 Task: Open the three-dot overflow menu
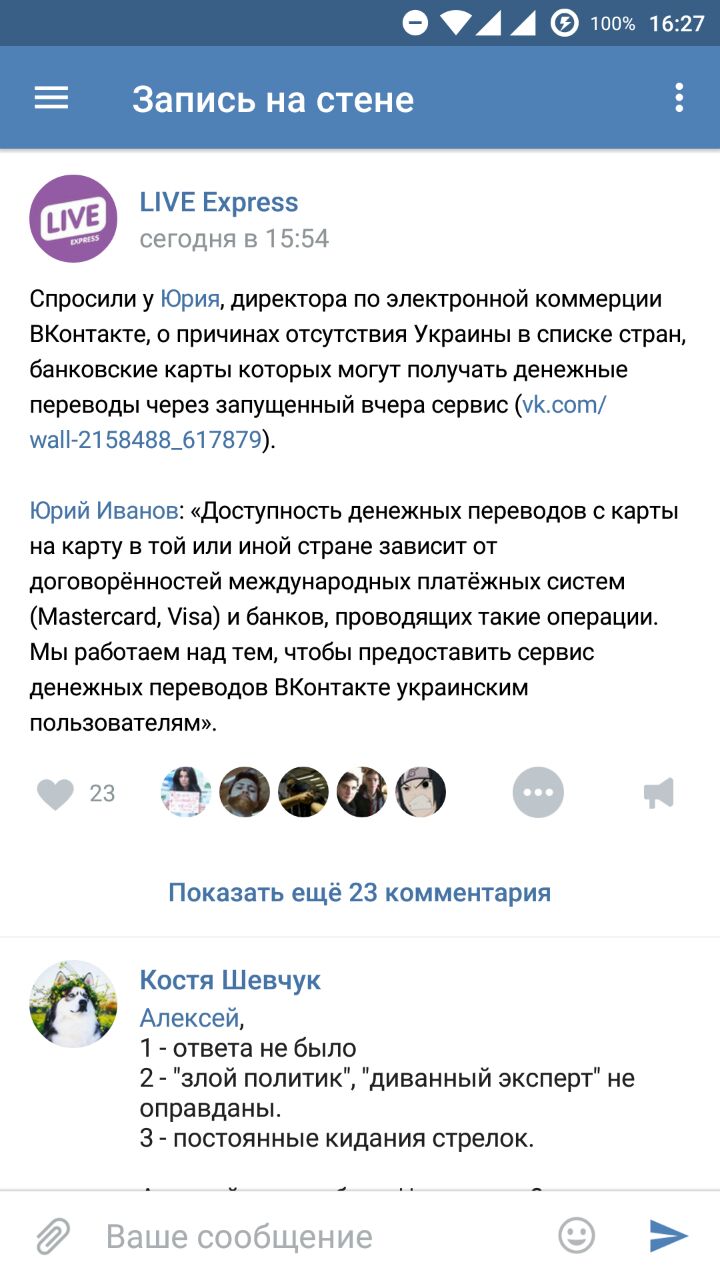(x=679, y=98)
